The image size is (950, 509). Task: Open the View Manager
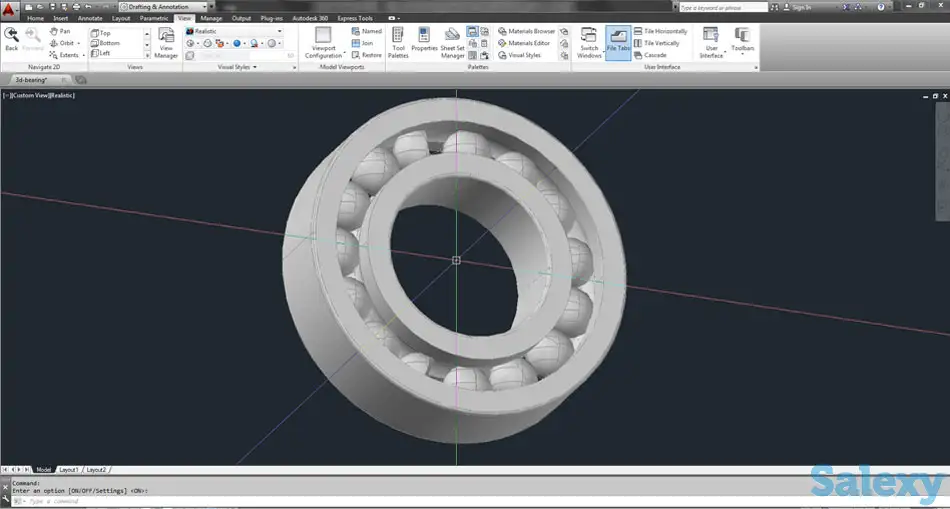click(166, 43)
